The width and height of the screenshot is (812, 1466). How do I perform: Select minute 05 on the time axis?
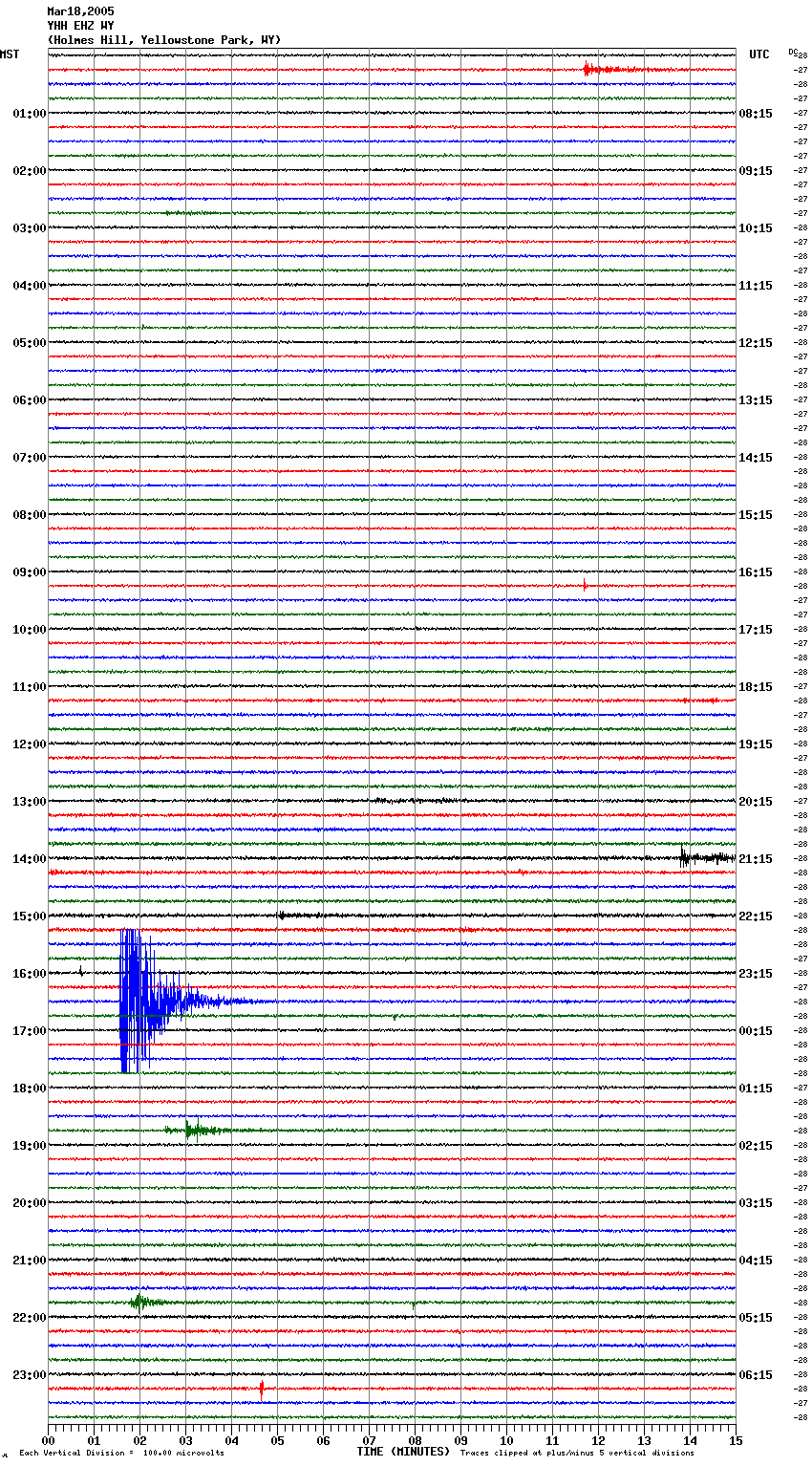point(277,1440)
